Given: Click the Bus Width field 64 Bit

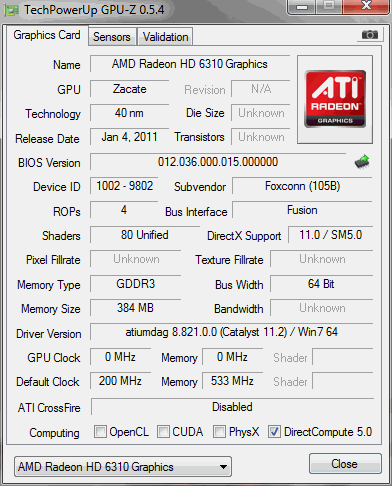Looking at the screenshot, I should 321,284.
